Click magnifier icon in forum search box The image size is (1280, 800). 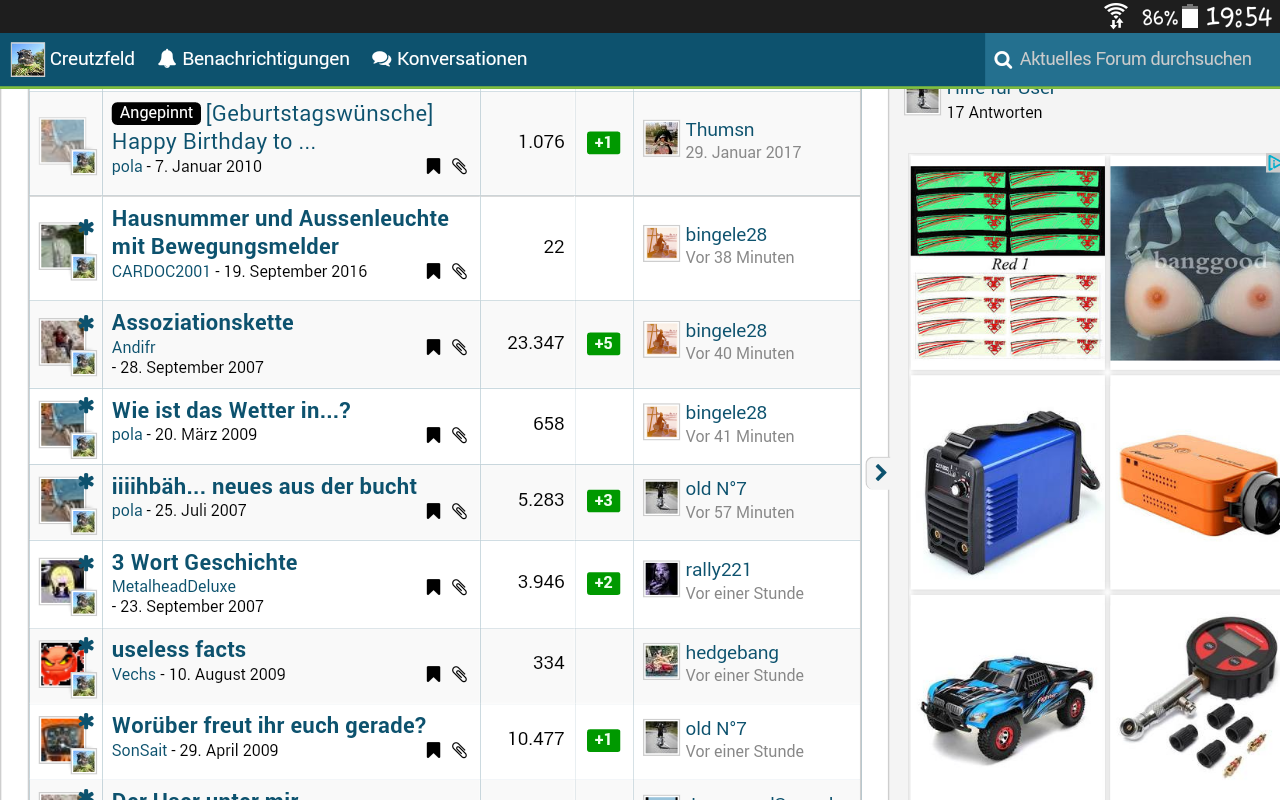coord(1003,60)
